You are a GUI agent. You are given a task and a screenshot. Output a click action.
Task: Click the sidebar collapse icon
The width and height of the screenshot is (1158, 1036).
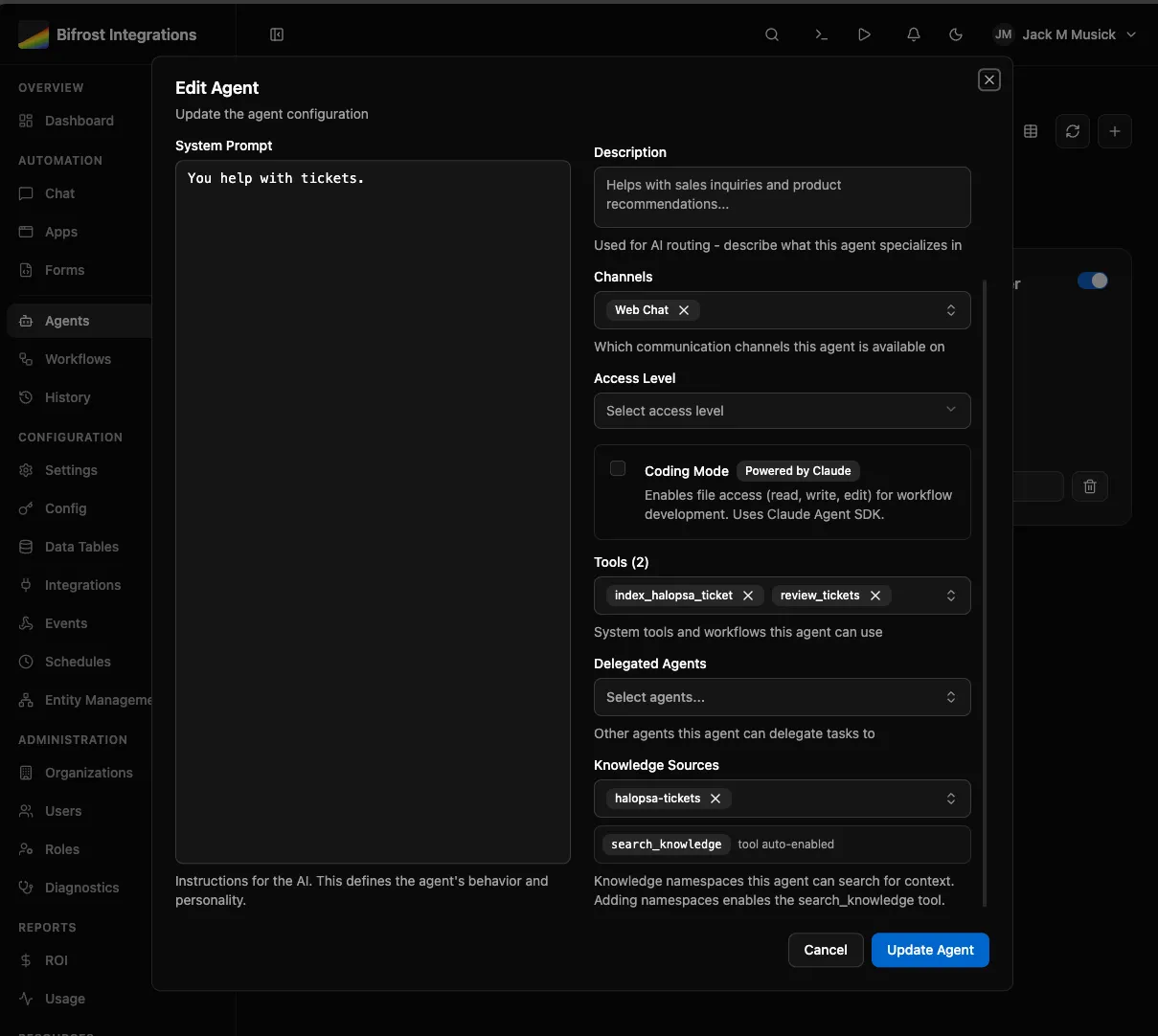277,34
